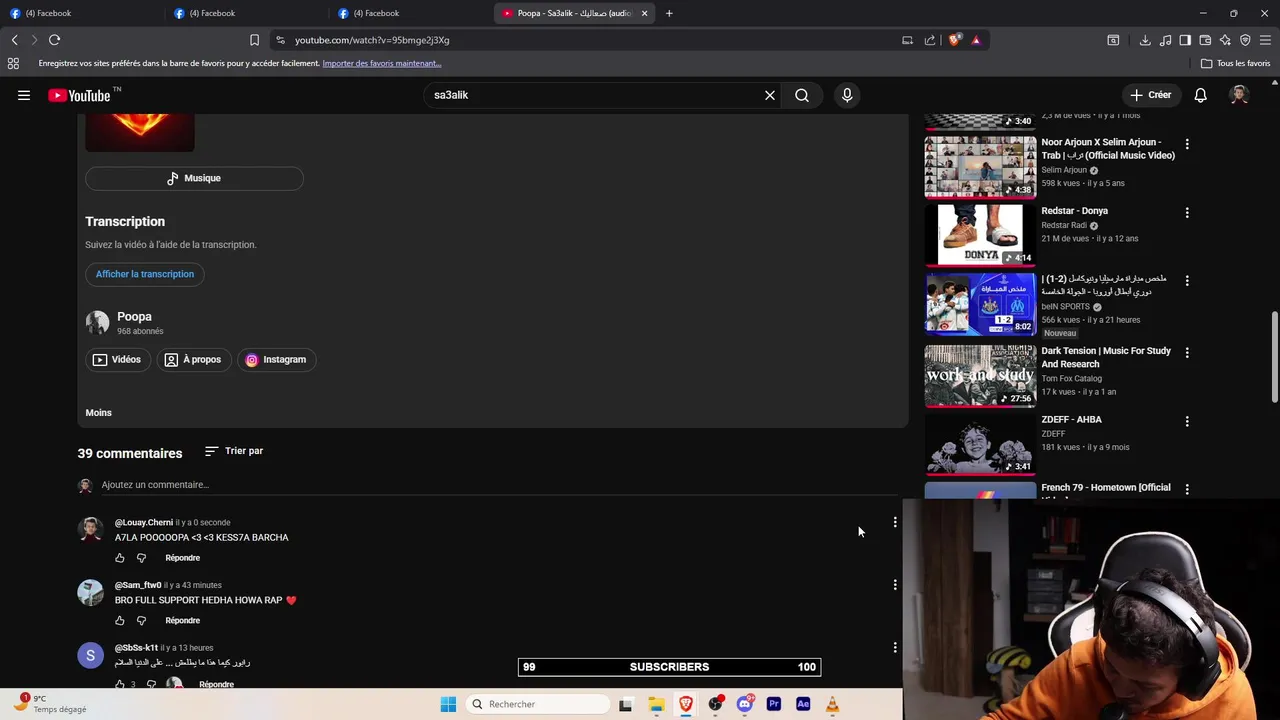The height and width of the screenshot is (720, 1280).
Task: Open Brave VPN shield icon
Action: point(1245,40)
